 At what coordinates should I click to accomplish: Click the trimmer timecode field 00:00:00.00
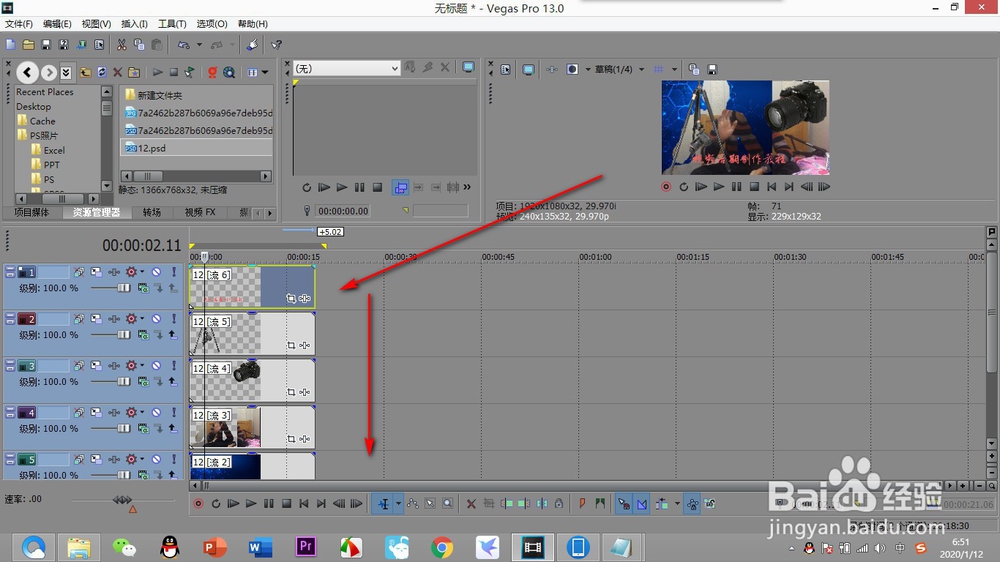click(343, 211)
